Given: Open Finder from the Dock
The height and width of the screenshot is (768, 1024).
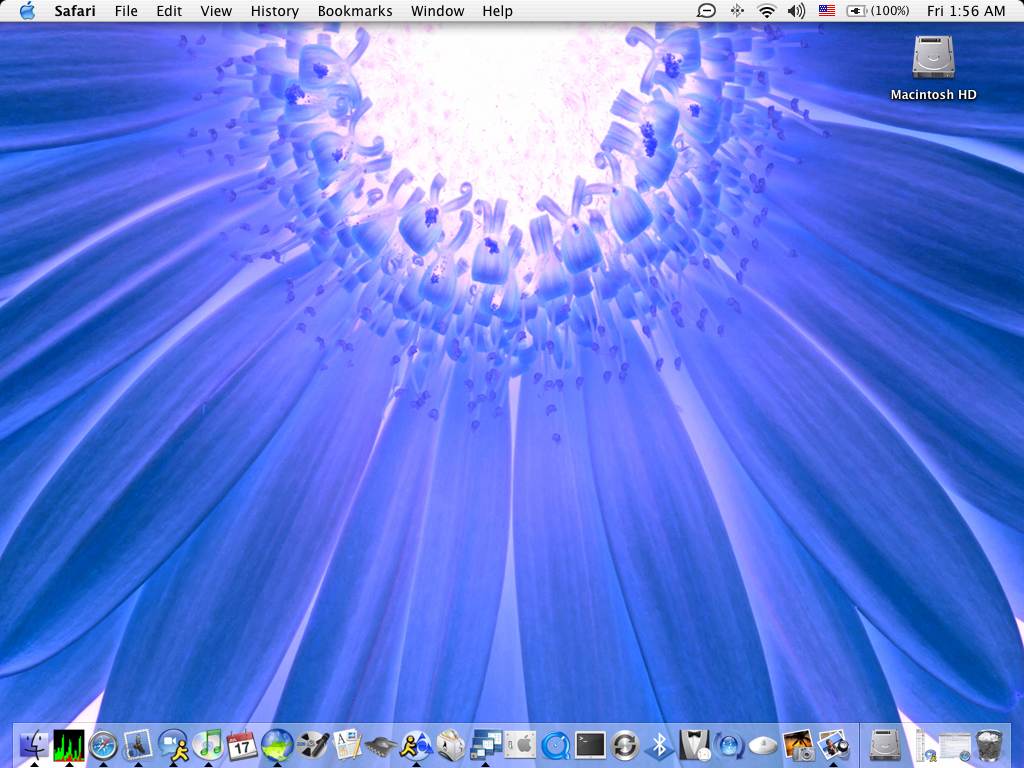Looking at the screenshot, I should 35,744.
